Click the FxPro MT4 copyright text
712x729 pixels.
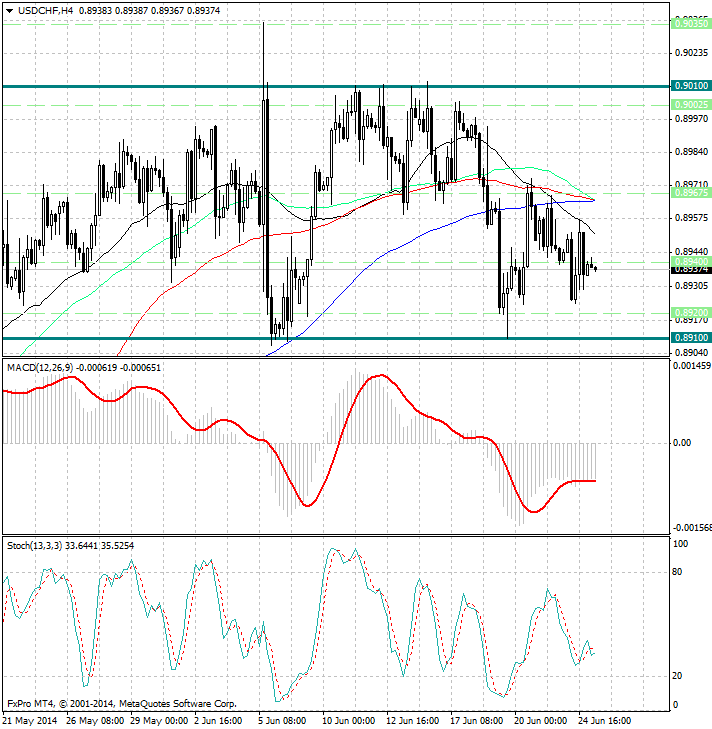[122, 704]
